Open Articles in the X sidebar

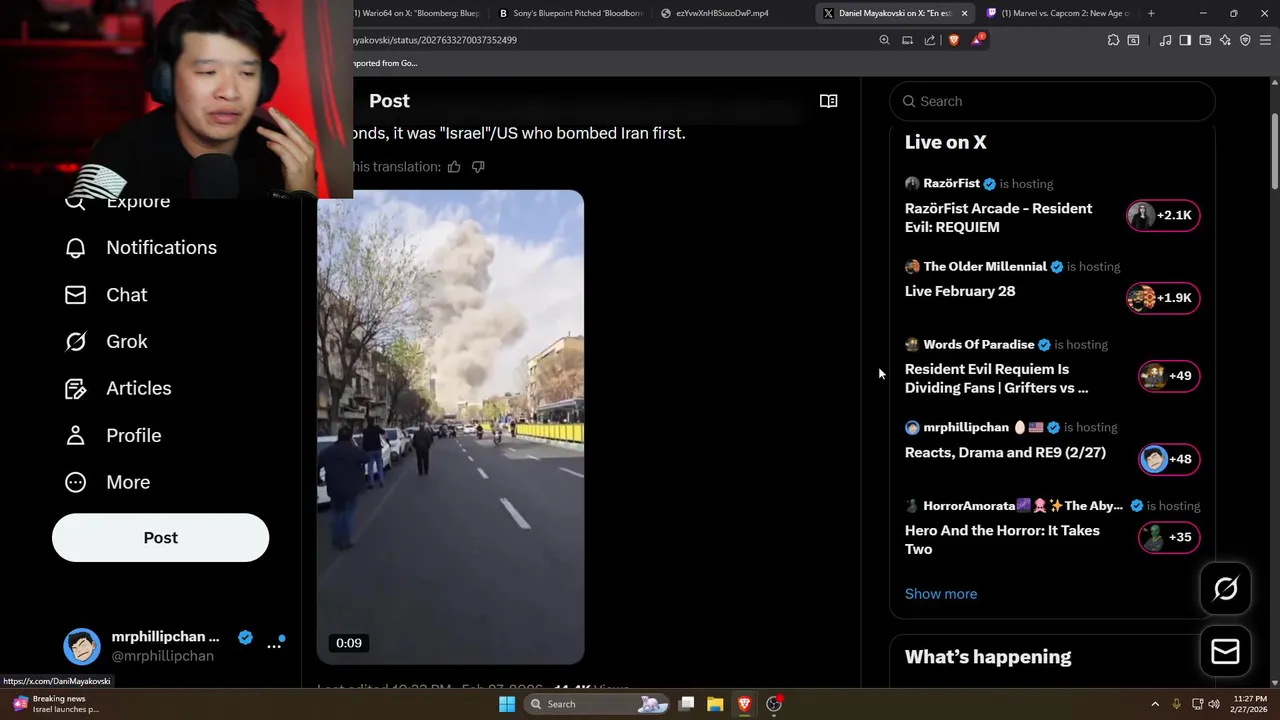tap(117, 388)
